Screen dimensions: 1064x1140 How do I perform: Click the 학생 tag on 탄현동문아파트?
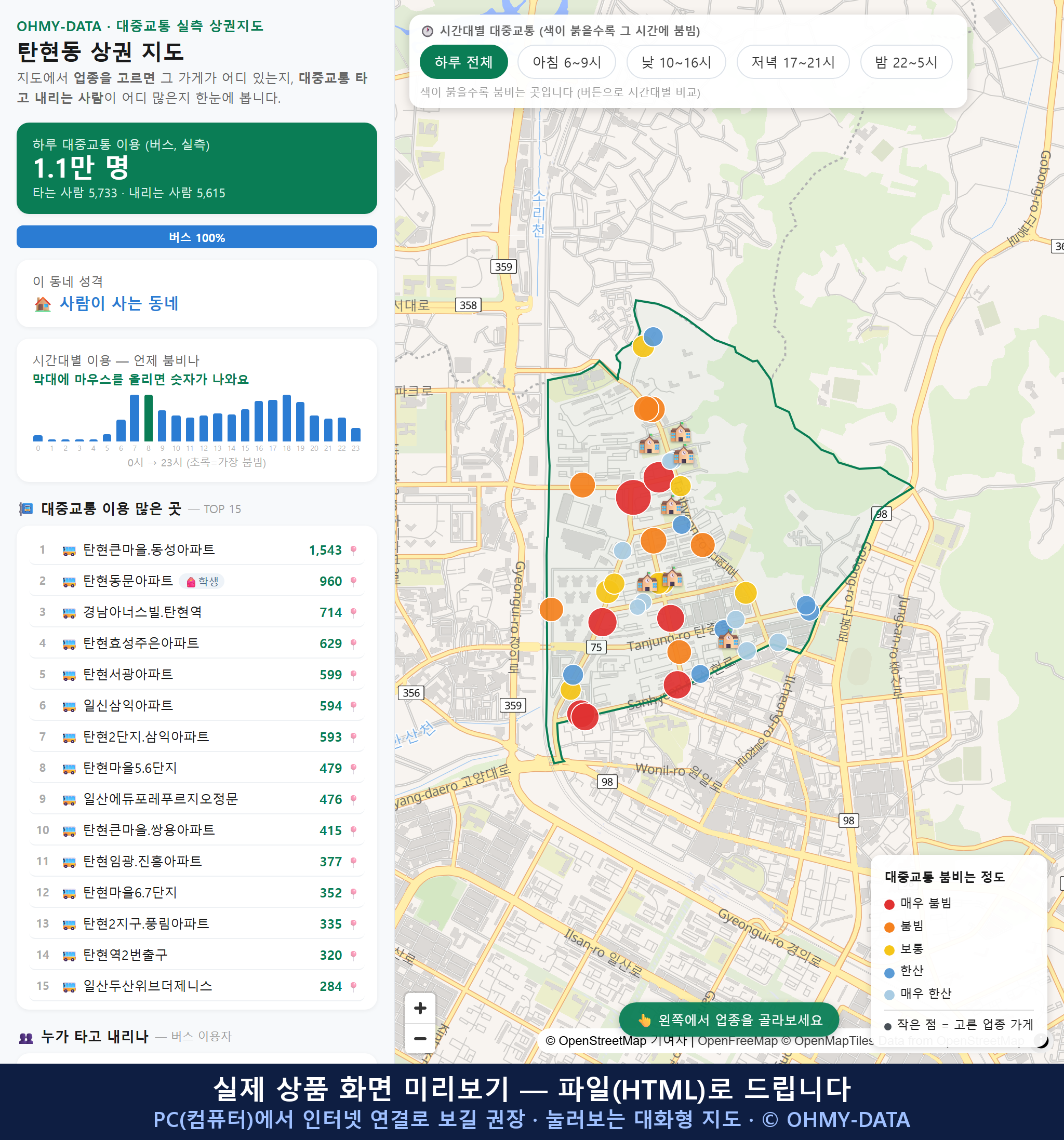[202, 582]
